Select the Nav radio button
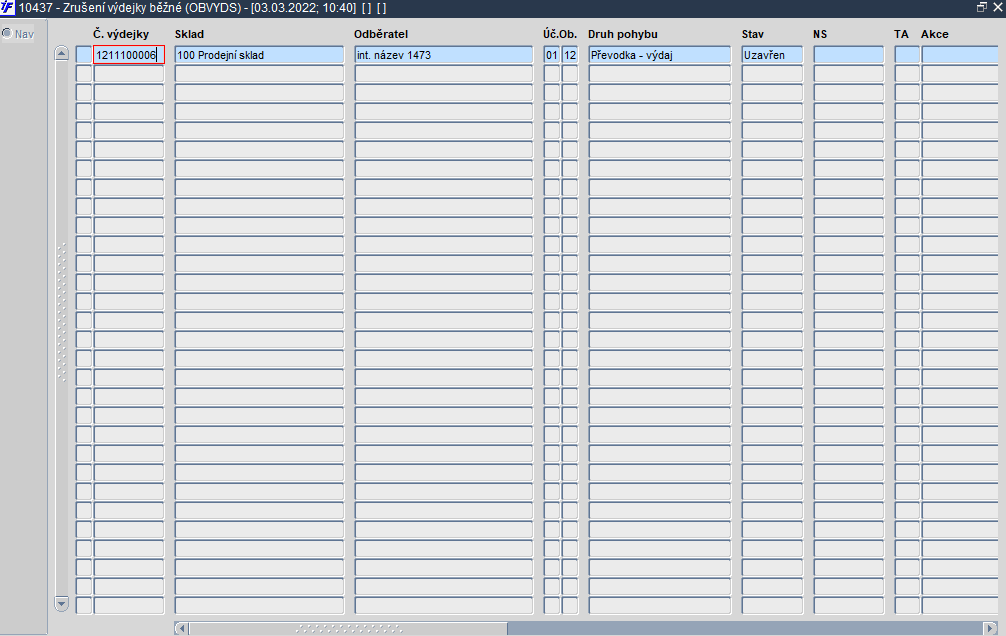Image resolution: width=1006 pixels, height=636 pixels. coord(7,33)
